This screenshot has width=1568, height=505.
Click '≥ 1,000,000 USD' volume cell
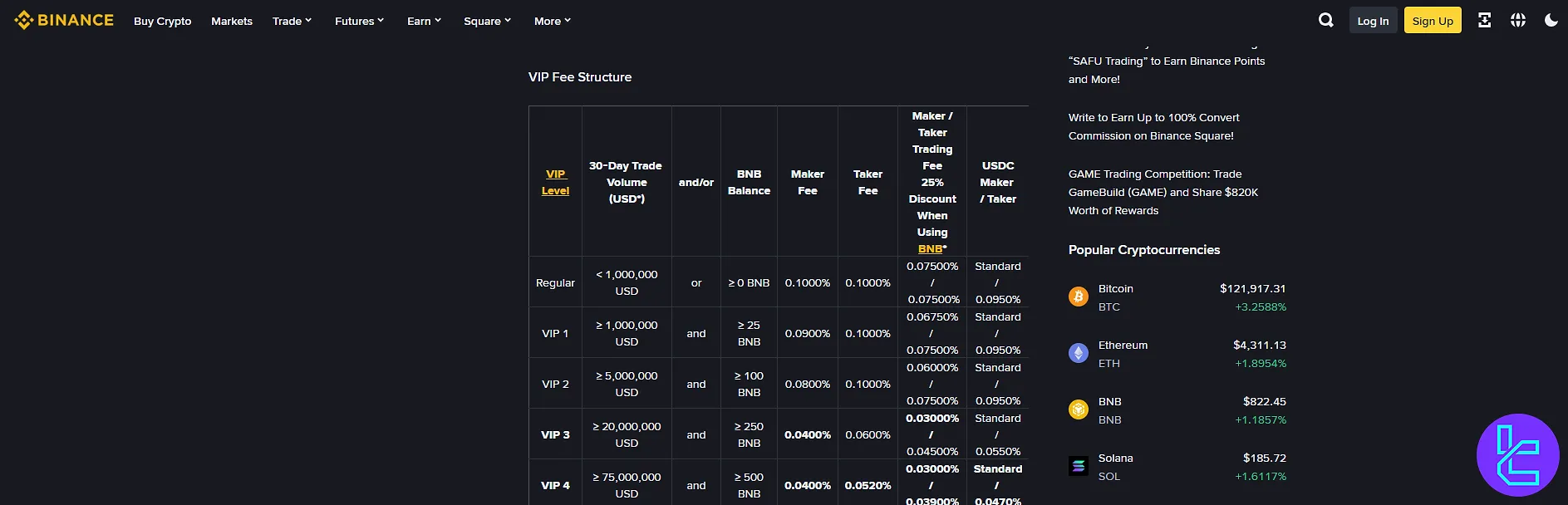click(x=627, y=333)
